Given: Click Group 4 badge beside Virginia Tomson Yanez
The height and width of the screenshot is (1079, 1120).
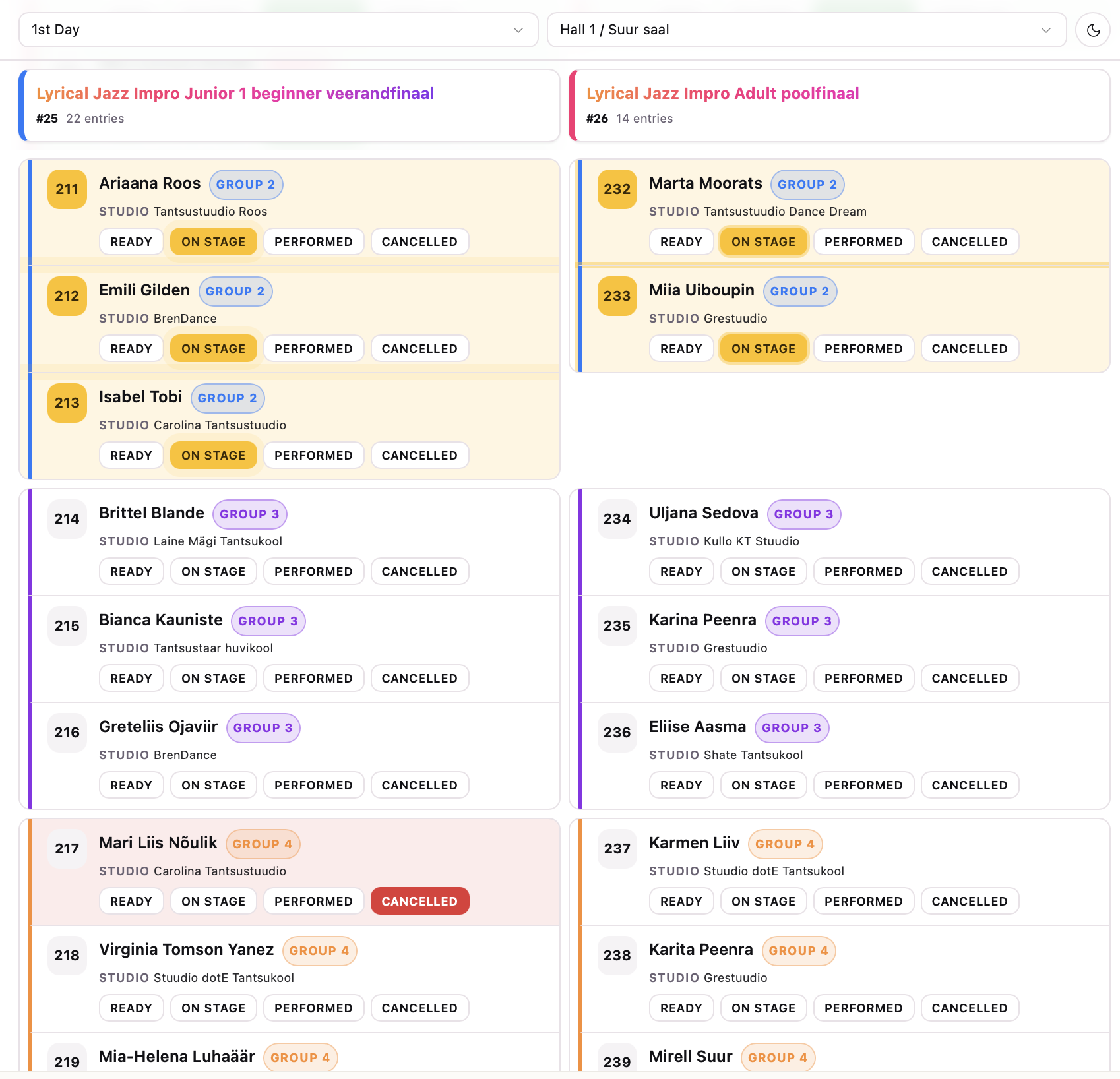Looking at the screenshot, I should point(319,951).
